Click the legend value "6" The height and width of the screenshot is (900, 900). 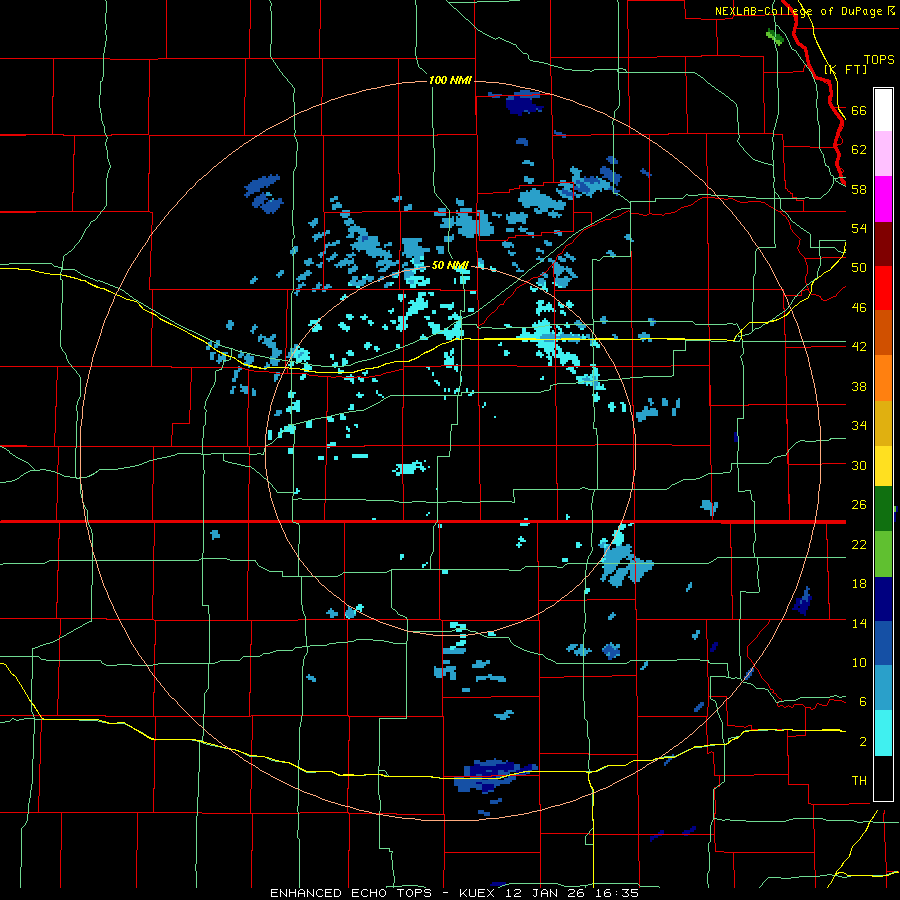click(863, 702)
